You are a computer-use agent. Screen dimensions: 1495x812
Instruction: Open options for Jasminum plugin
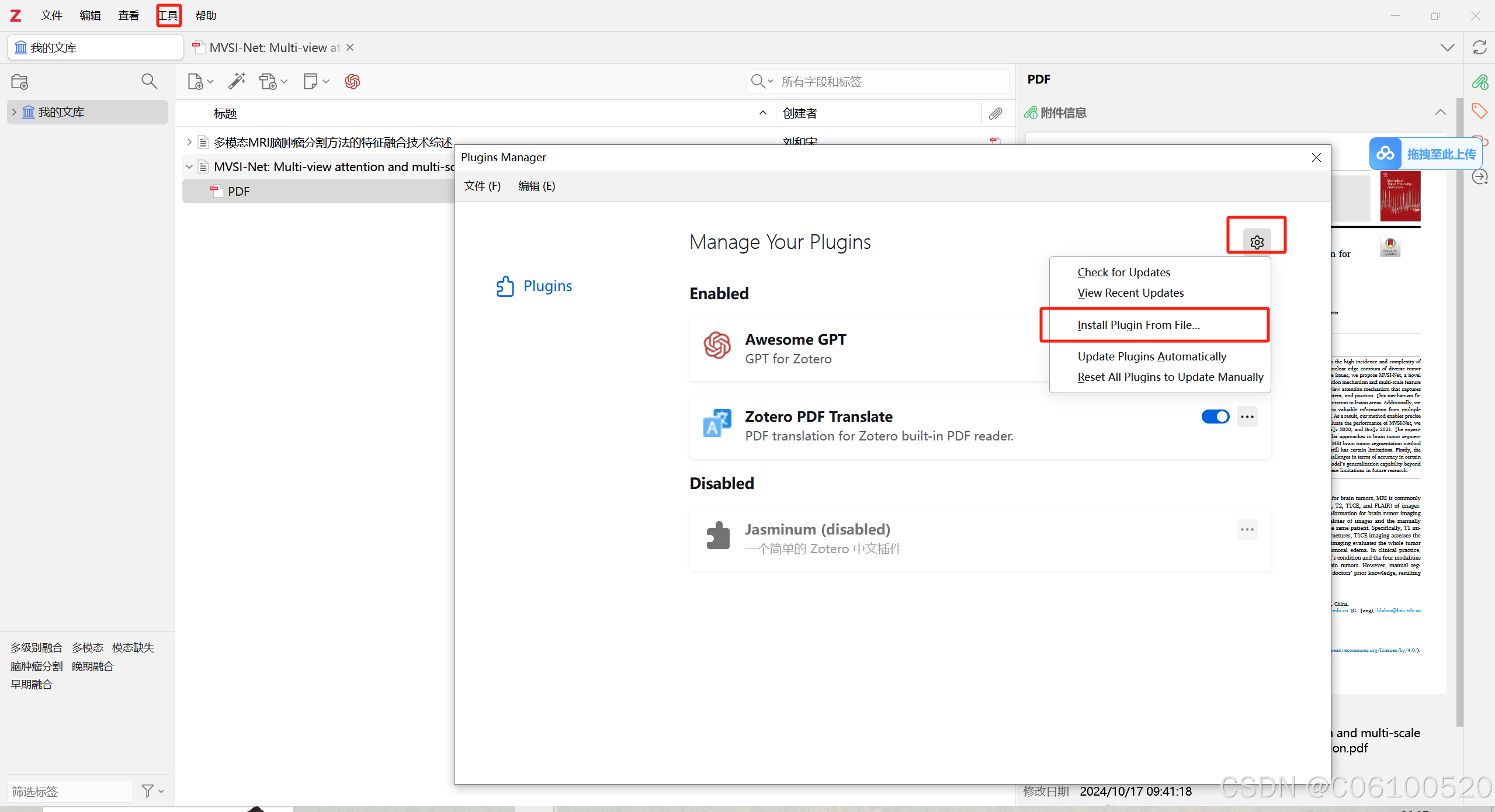click(x=1247, y=529)
